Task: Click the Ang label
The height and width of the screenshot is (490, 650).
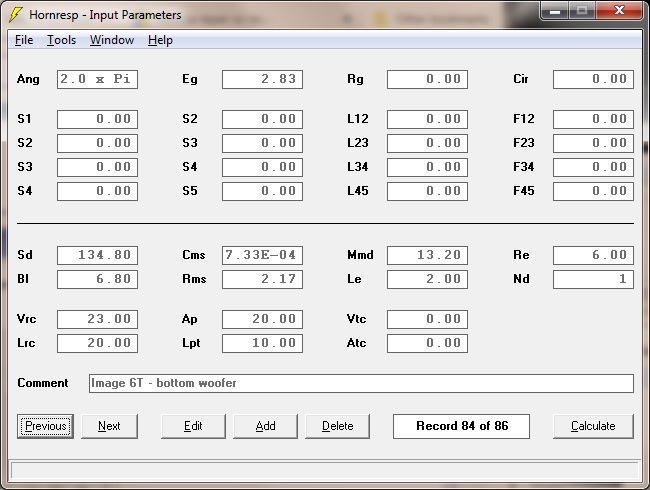Action: (x=28, y=79)
